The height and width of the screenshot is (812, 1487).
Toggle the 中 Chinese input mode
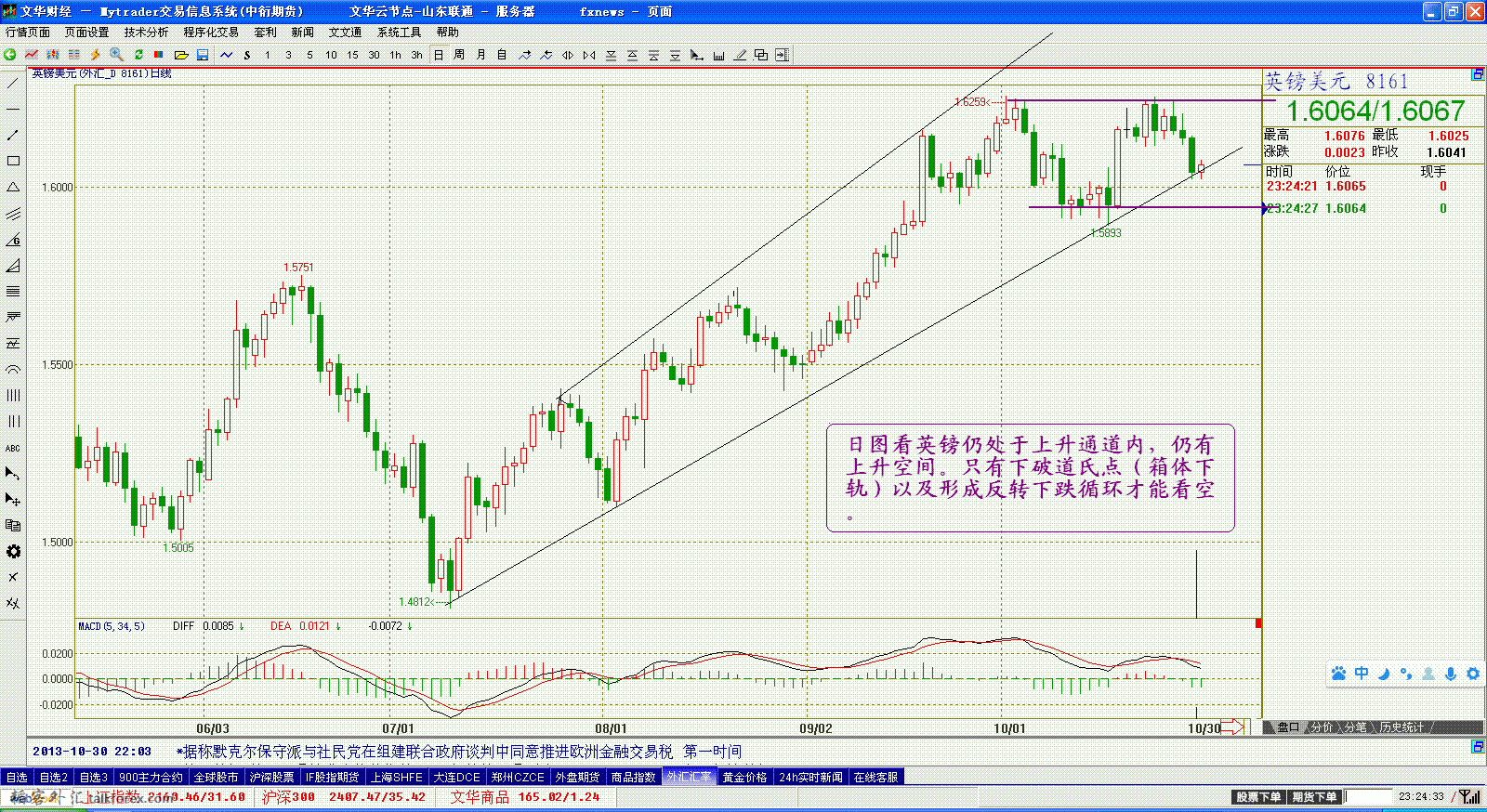[x=1362, y=674]
